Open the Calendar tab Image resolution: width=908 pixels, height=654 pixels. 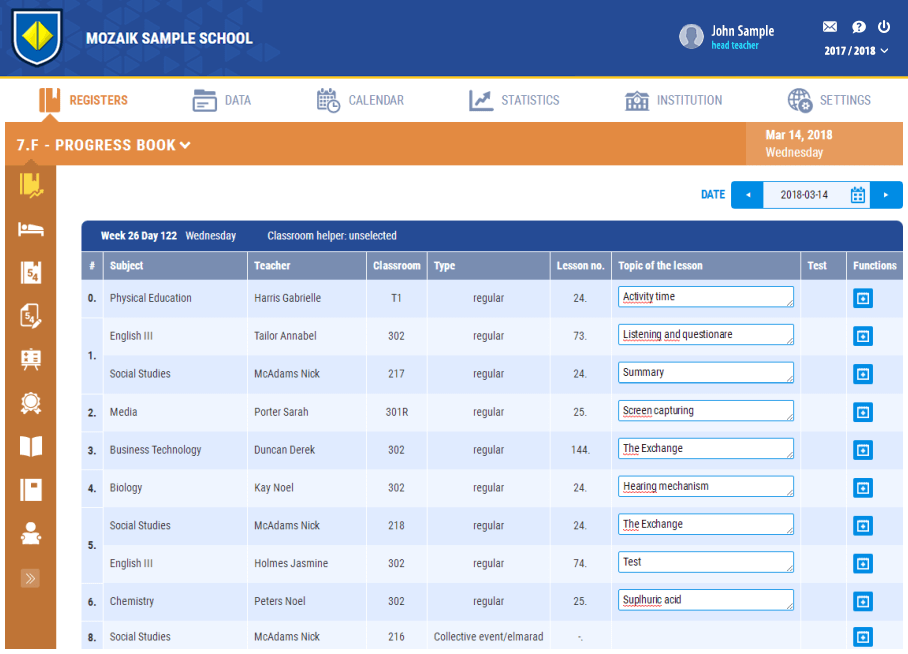[x=360, y=100]
